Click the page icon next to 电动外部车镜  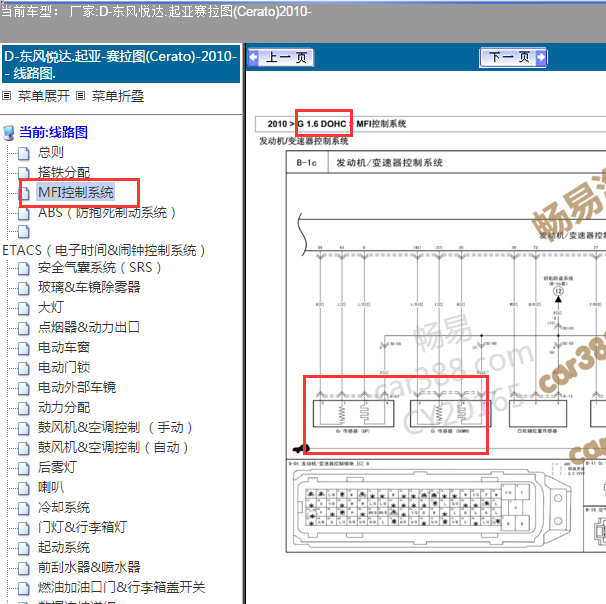(x=24, y=388)
